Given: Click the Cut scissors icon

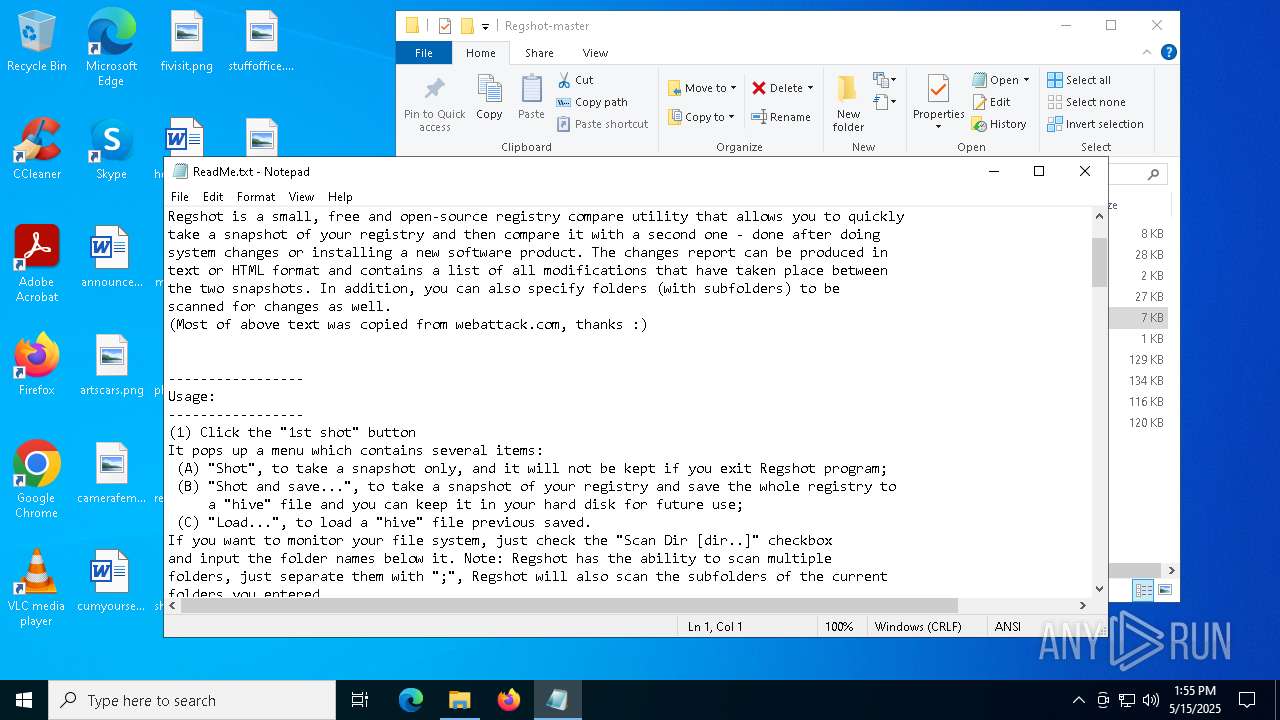Looking at the screenshot, I should [x=564, y=80].
